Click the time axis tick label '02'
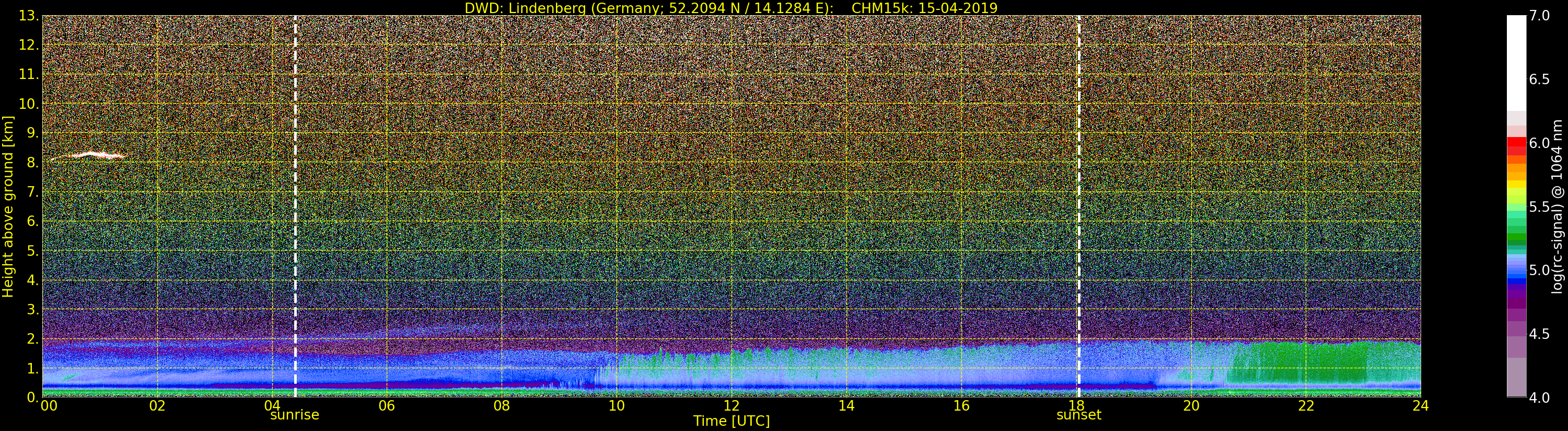 [157, 406]
